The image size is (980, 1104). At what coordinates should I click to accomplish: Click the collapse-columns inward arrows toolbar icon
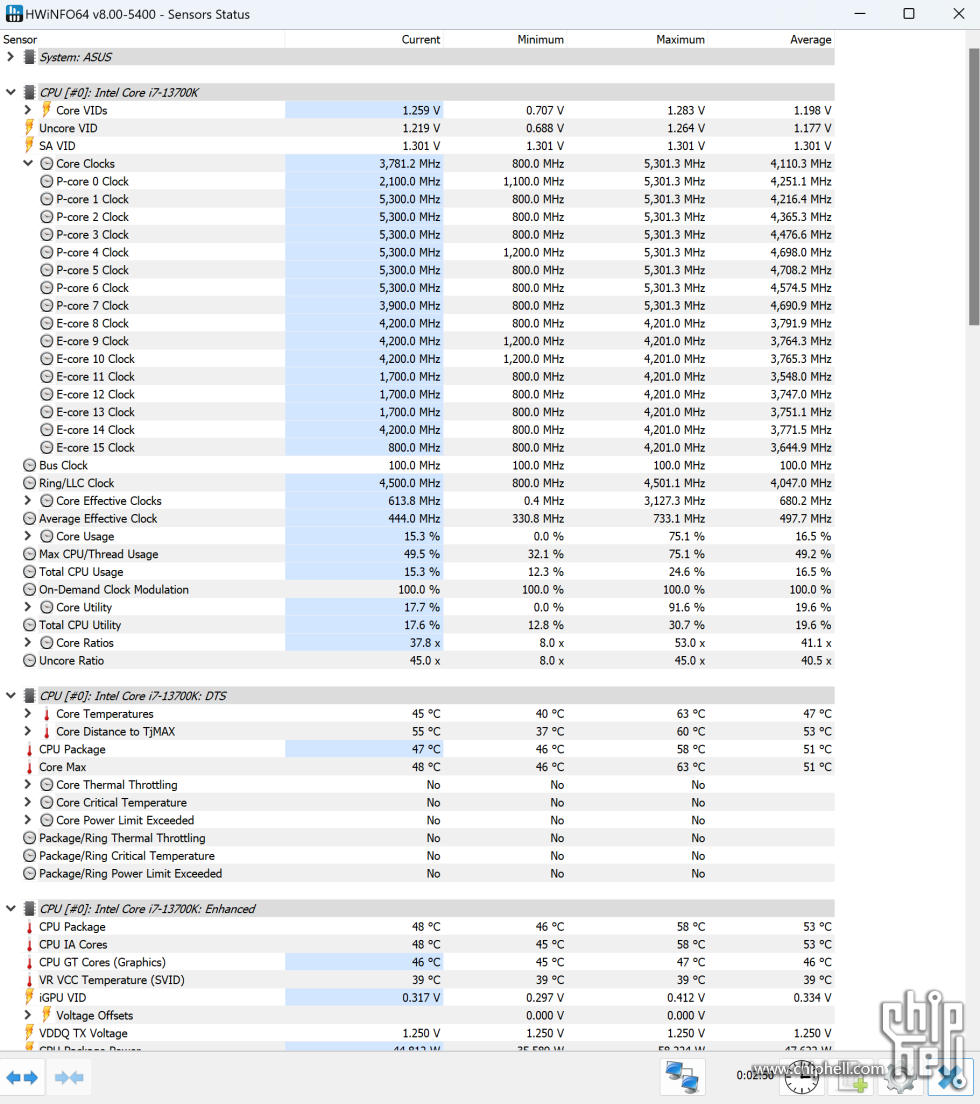[69, 1077]
